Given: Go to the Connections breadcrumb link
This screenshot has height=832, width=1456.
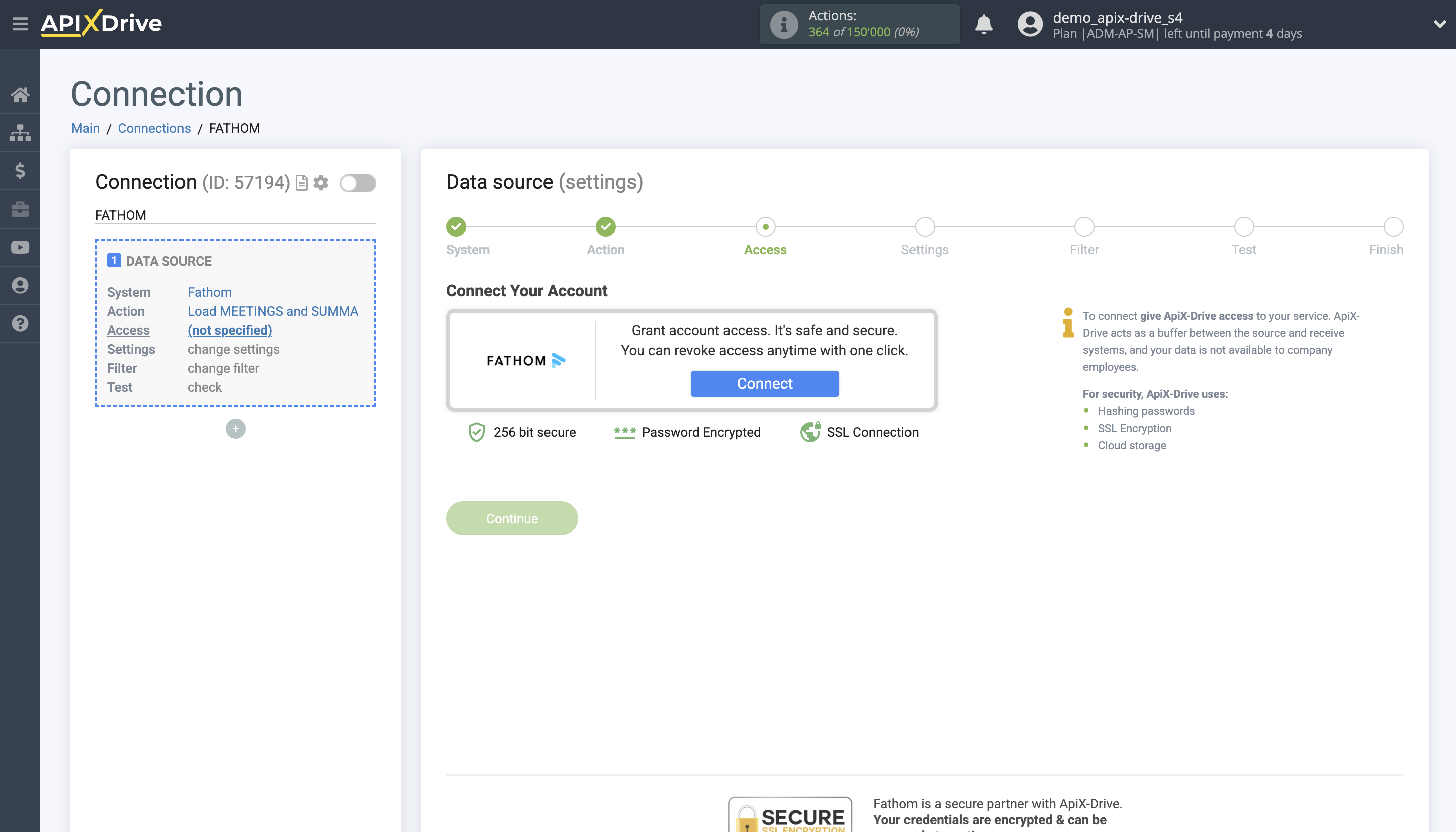Looking at the screenshot, I should tap(154, 128).
